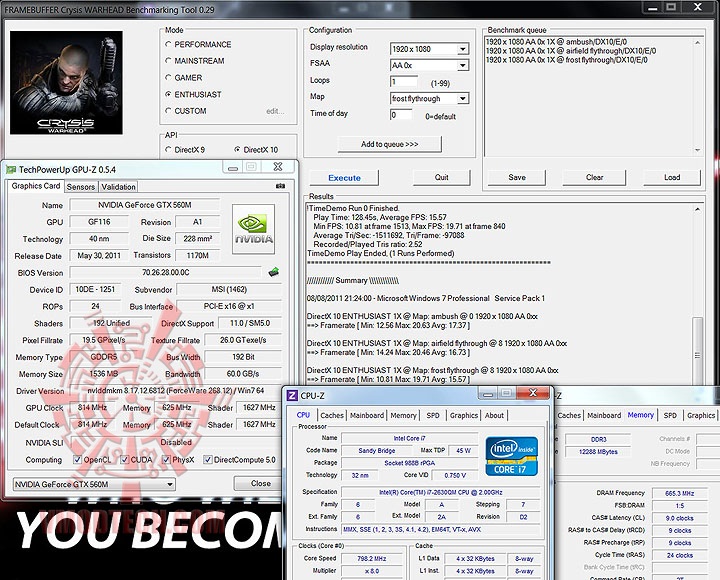Viewport: 720px width, 580px height.
Task: Open SPD tab in front CPU-Z
Action: (x=433, y=415)
